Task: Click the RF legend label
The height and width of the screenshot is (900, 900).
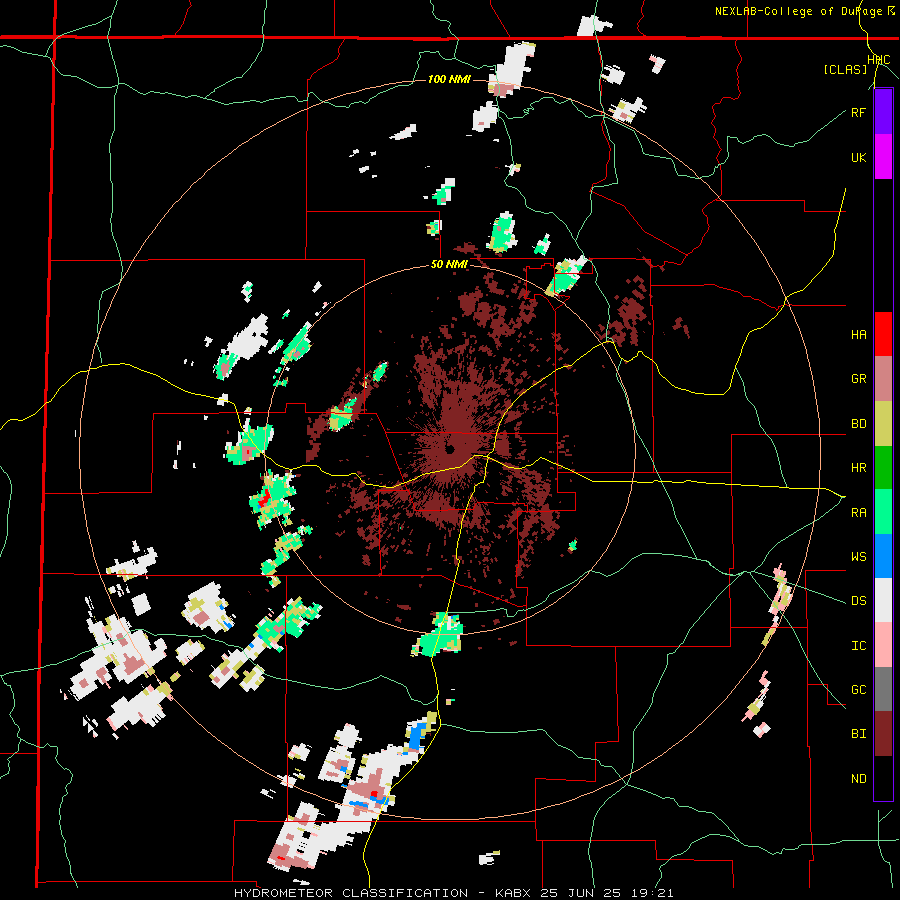Action: (x=858, y=112)
